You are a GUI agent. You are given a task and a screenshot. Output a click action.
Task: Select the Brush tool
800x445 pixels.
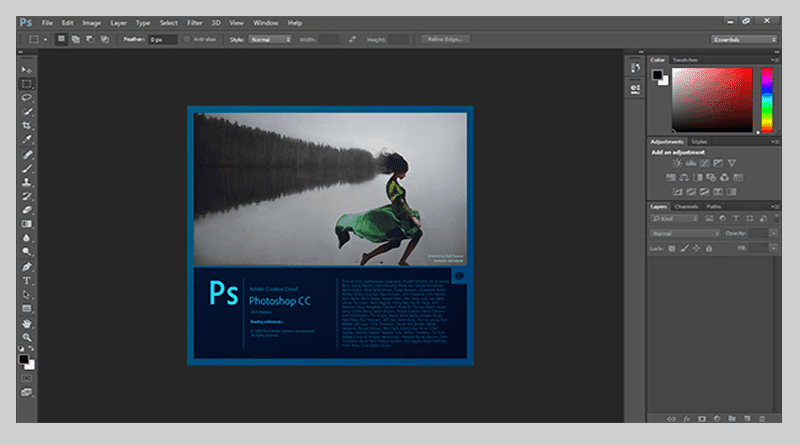[27, 168]
